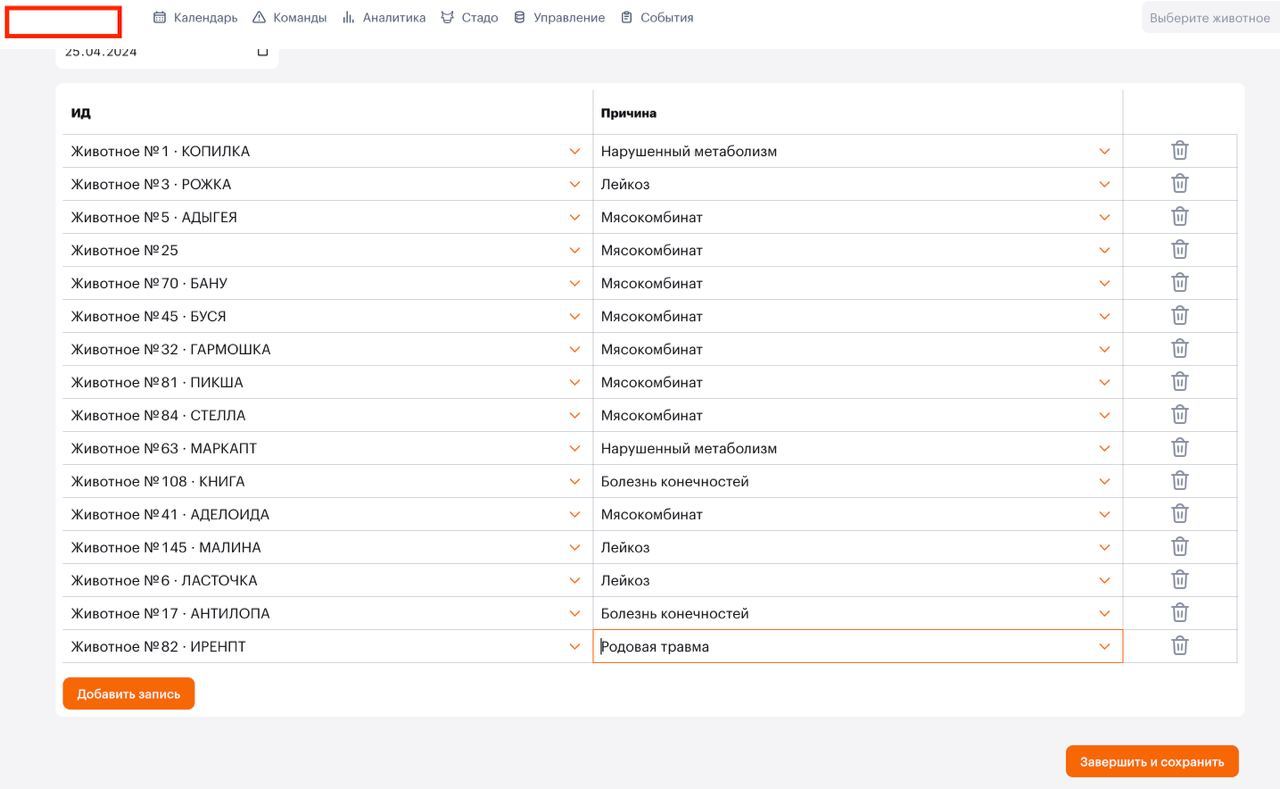
Task: Open the Стадо menu item
Action: pos(470,18)
